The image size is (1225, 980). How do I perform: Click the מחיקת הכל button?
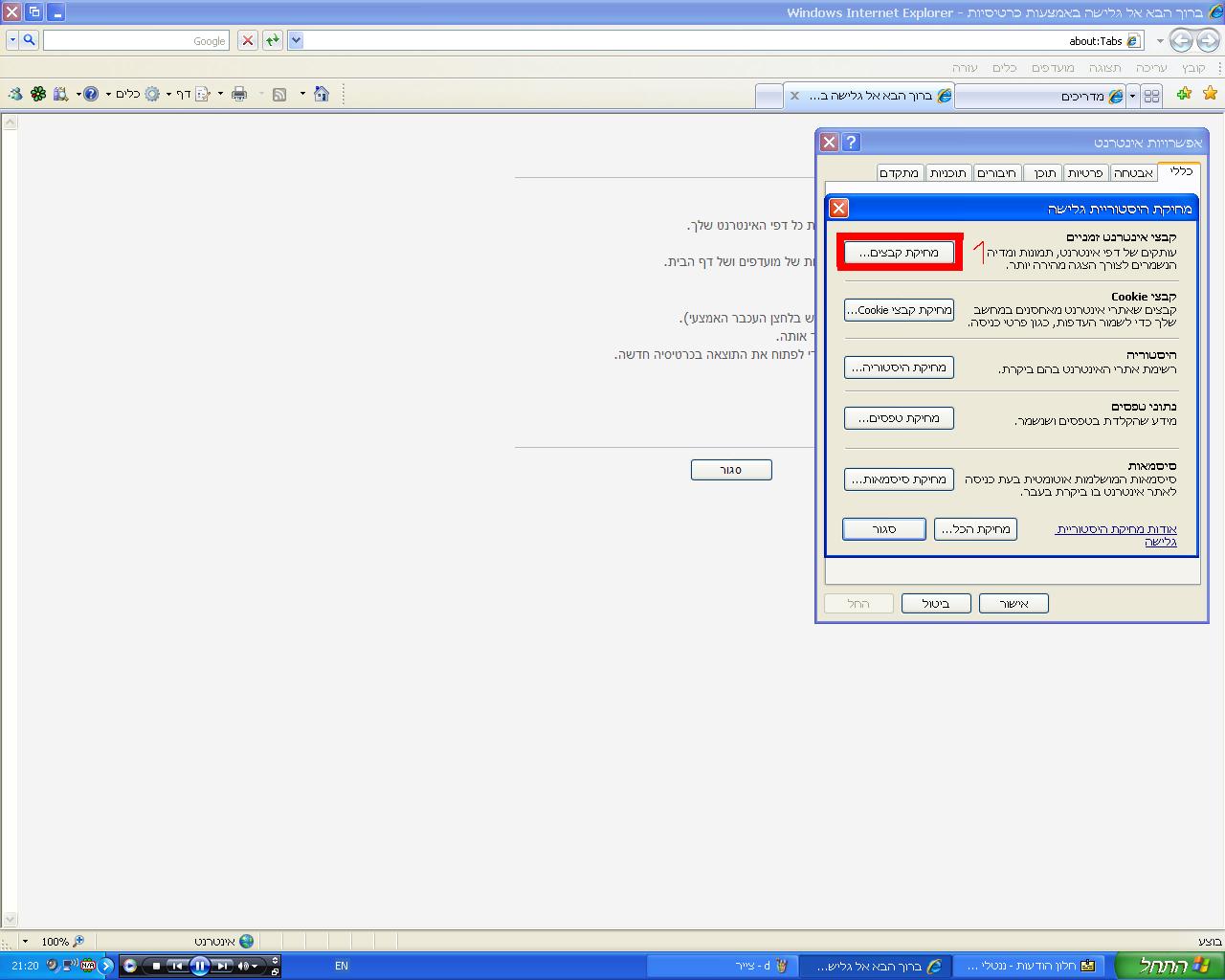pyautogui.click(x=975, y=529)
